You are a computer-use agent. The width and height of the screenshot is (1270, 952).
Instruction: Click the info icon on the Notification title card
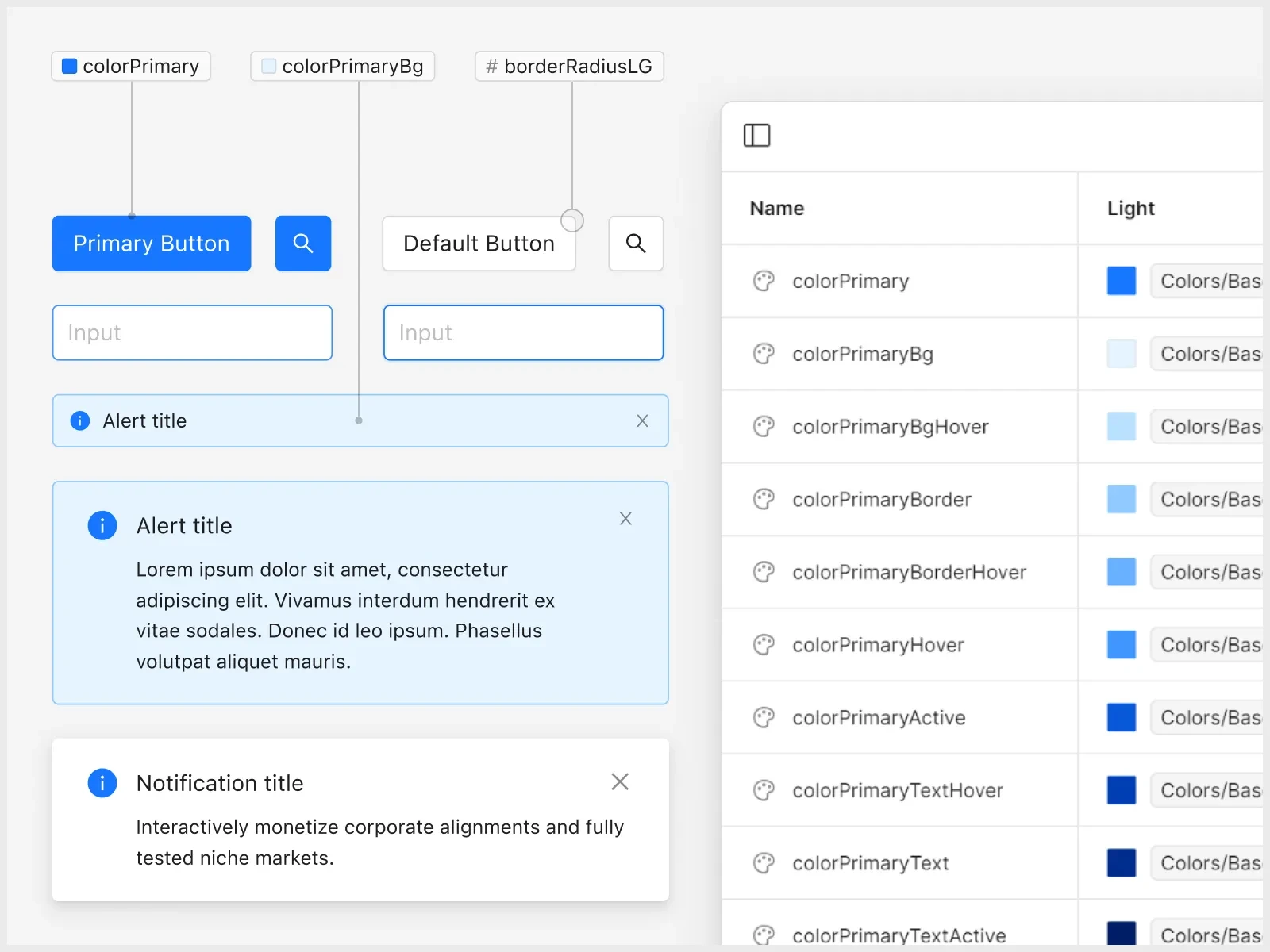pyautogui.click(x=102, y=783)
